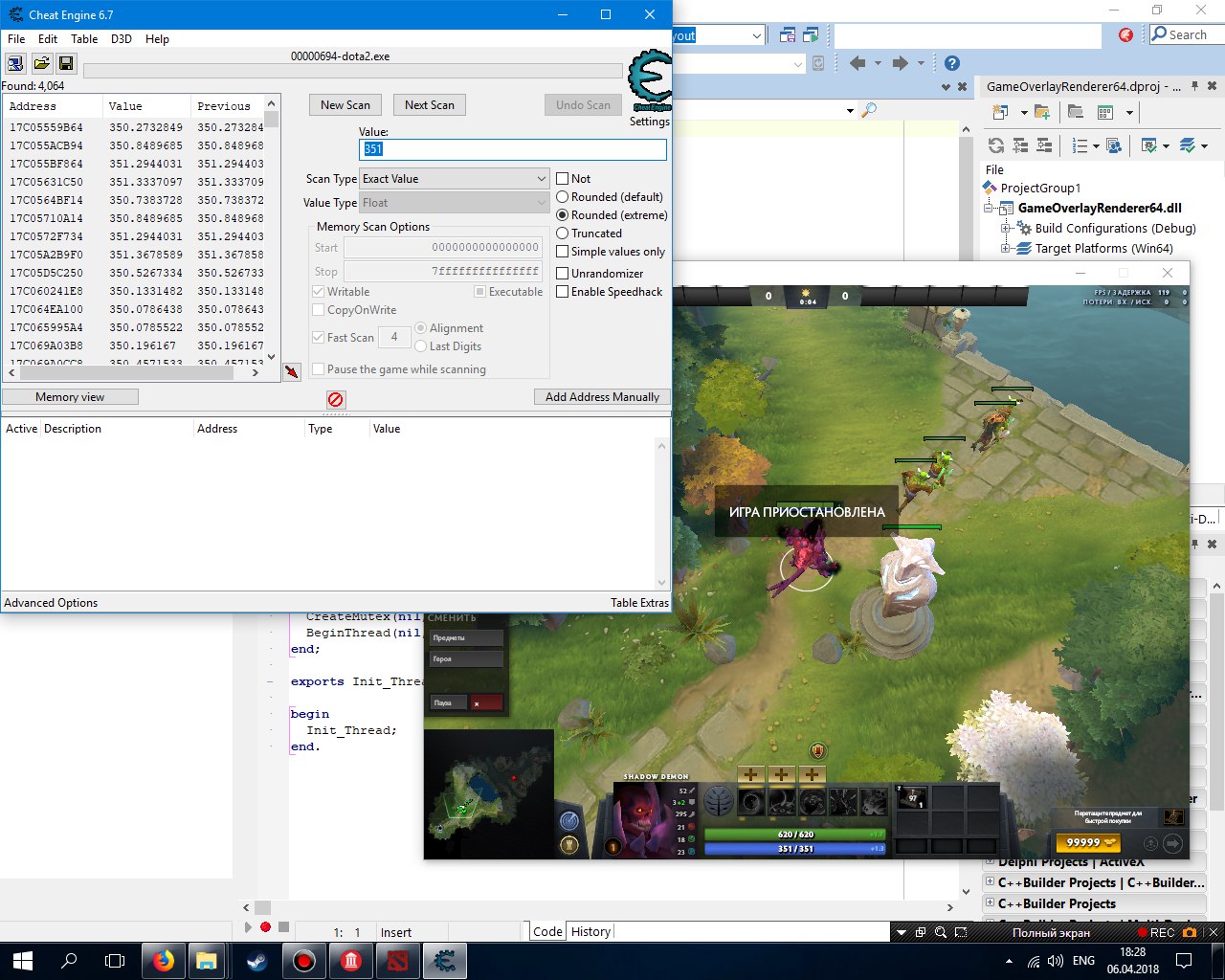Expand the Target Platforms tree node
The width and height of the screenshot is (1225, 980).
click(x=1006, y=249)
